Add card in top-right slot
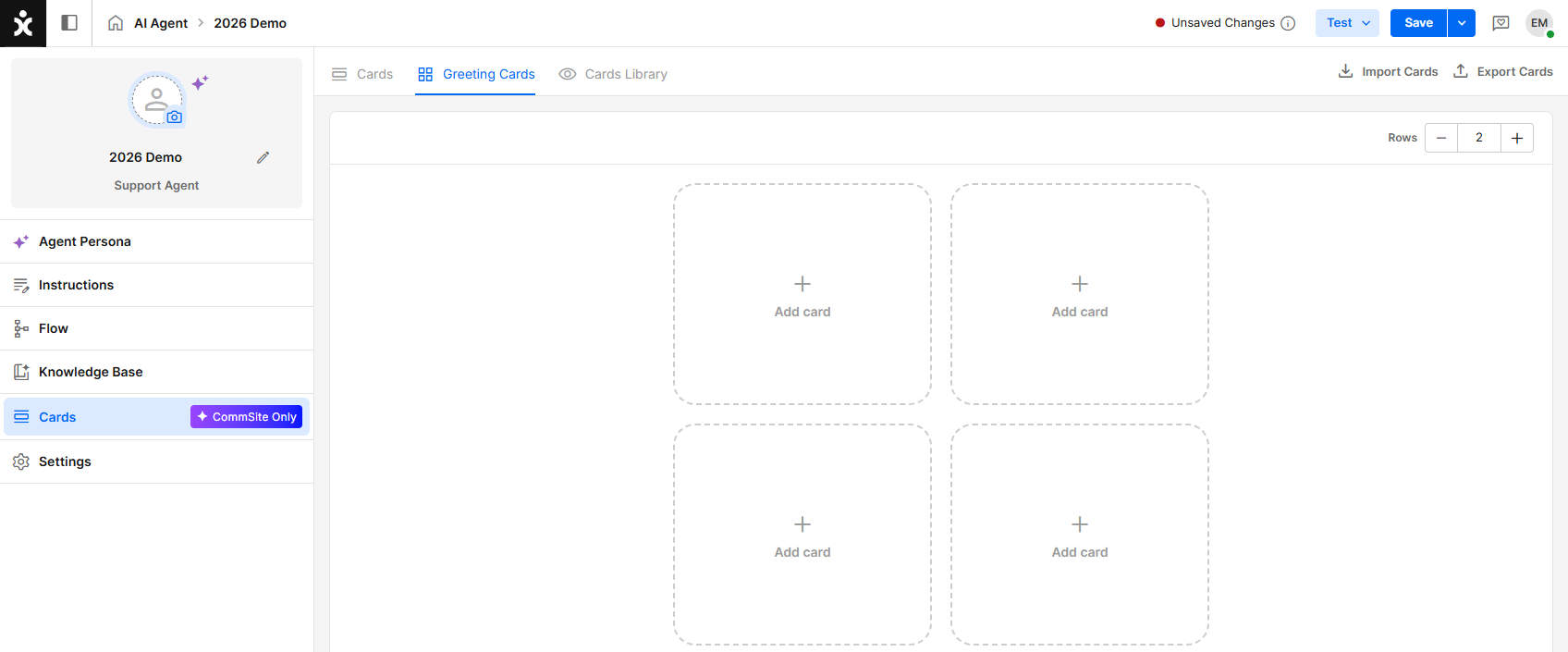 click(1080, 294)
